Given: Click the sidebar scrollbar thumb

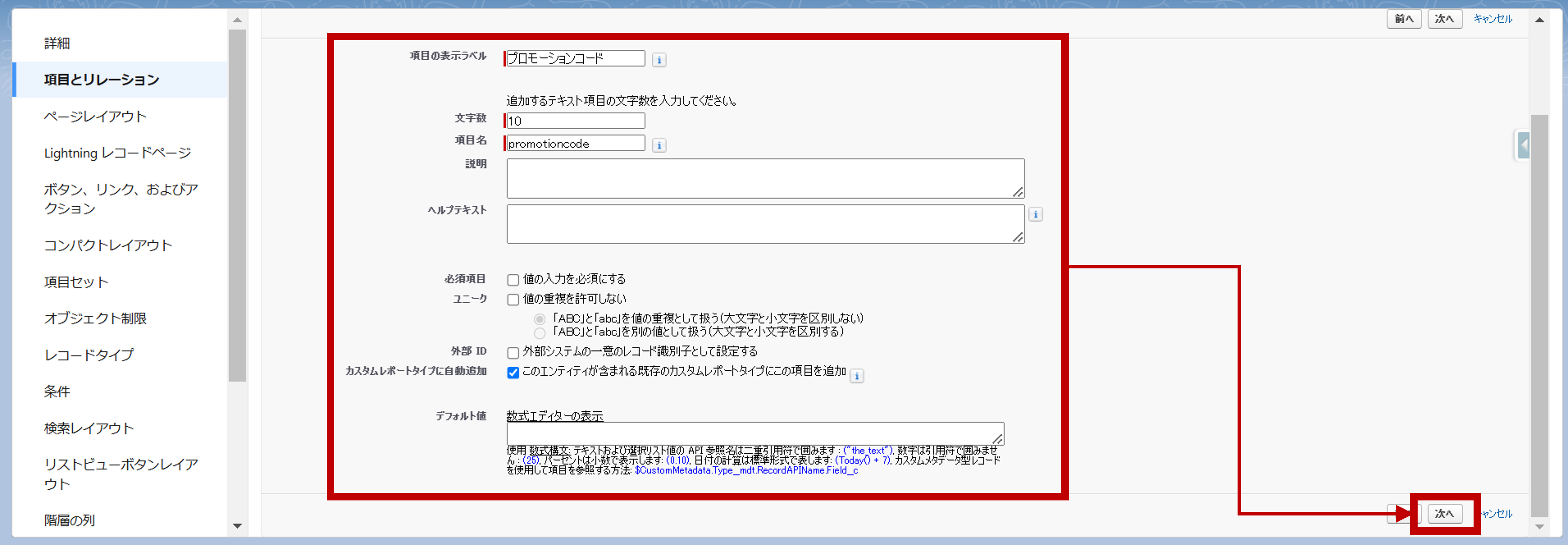Looking at the screenshot, I should (237, 206).
